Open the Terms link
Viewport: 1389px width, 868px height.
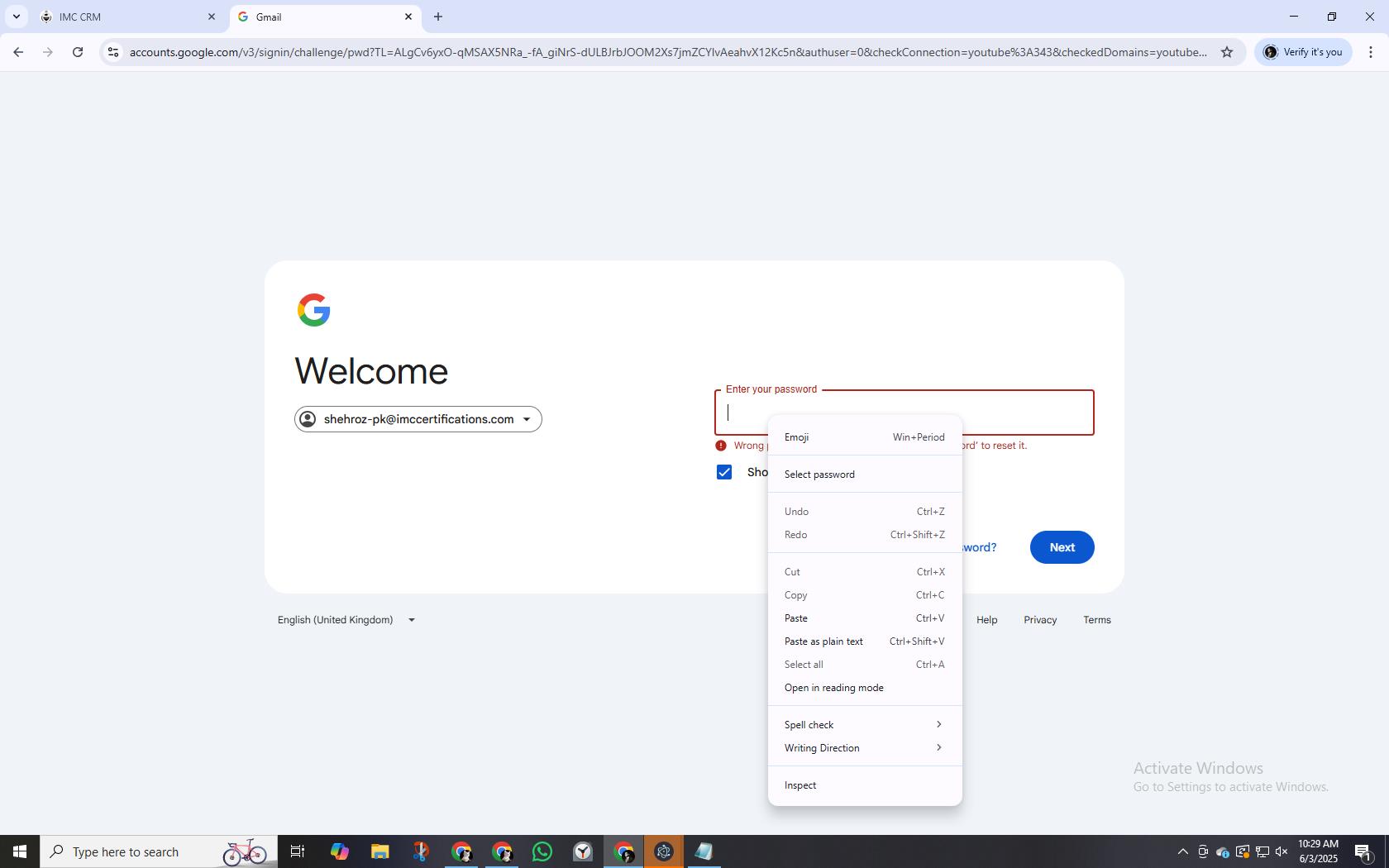click(1097, 620)
